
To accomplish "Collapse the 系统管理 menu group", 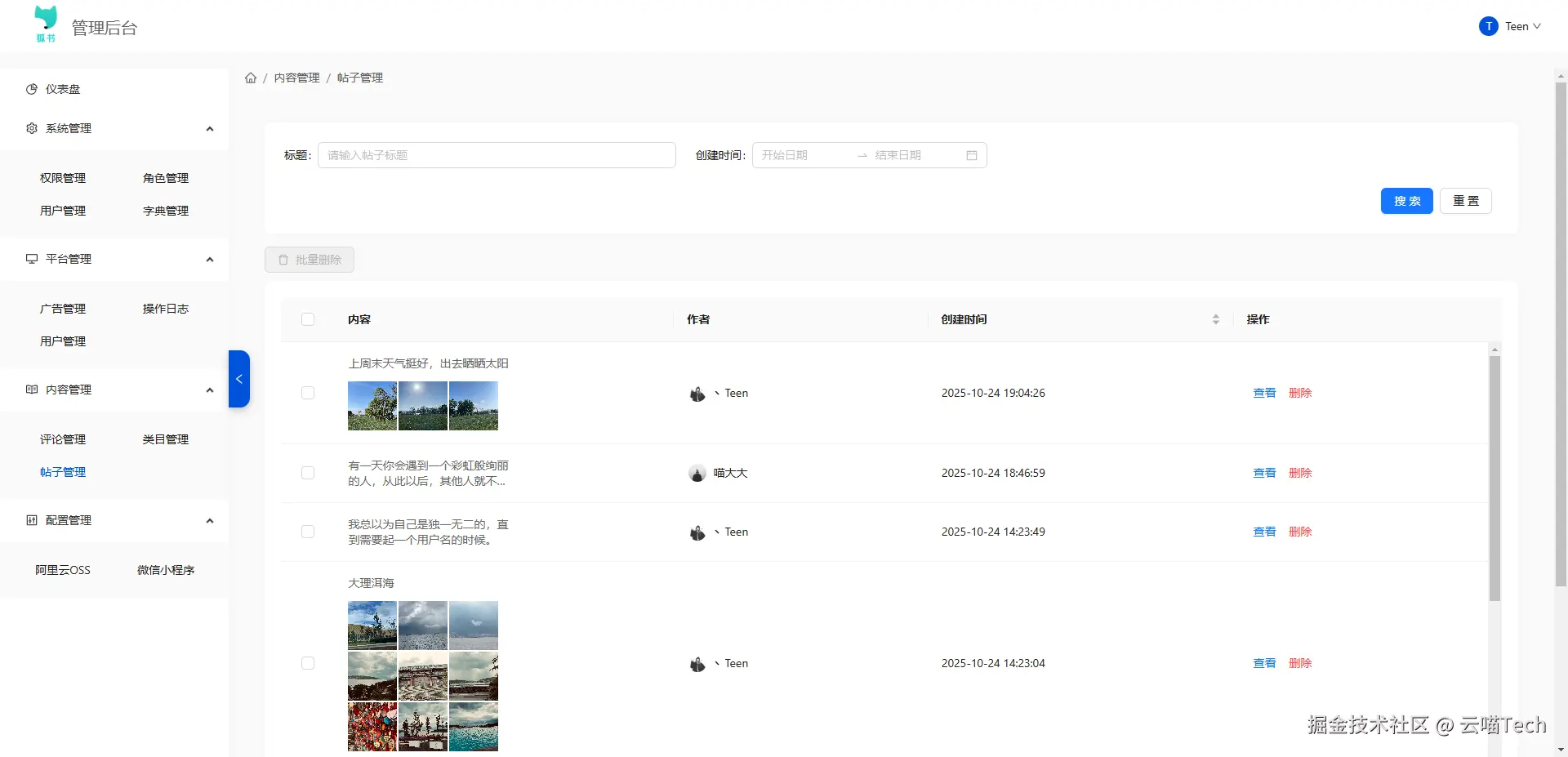I will (x=210, y=129).
